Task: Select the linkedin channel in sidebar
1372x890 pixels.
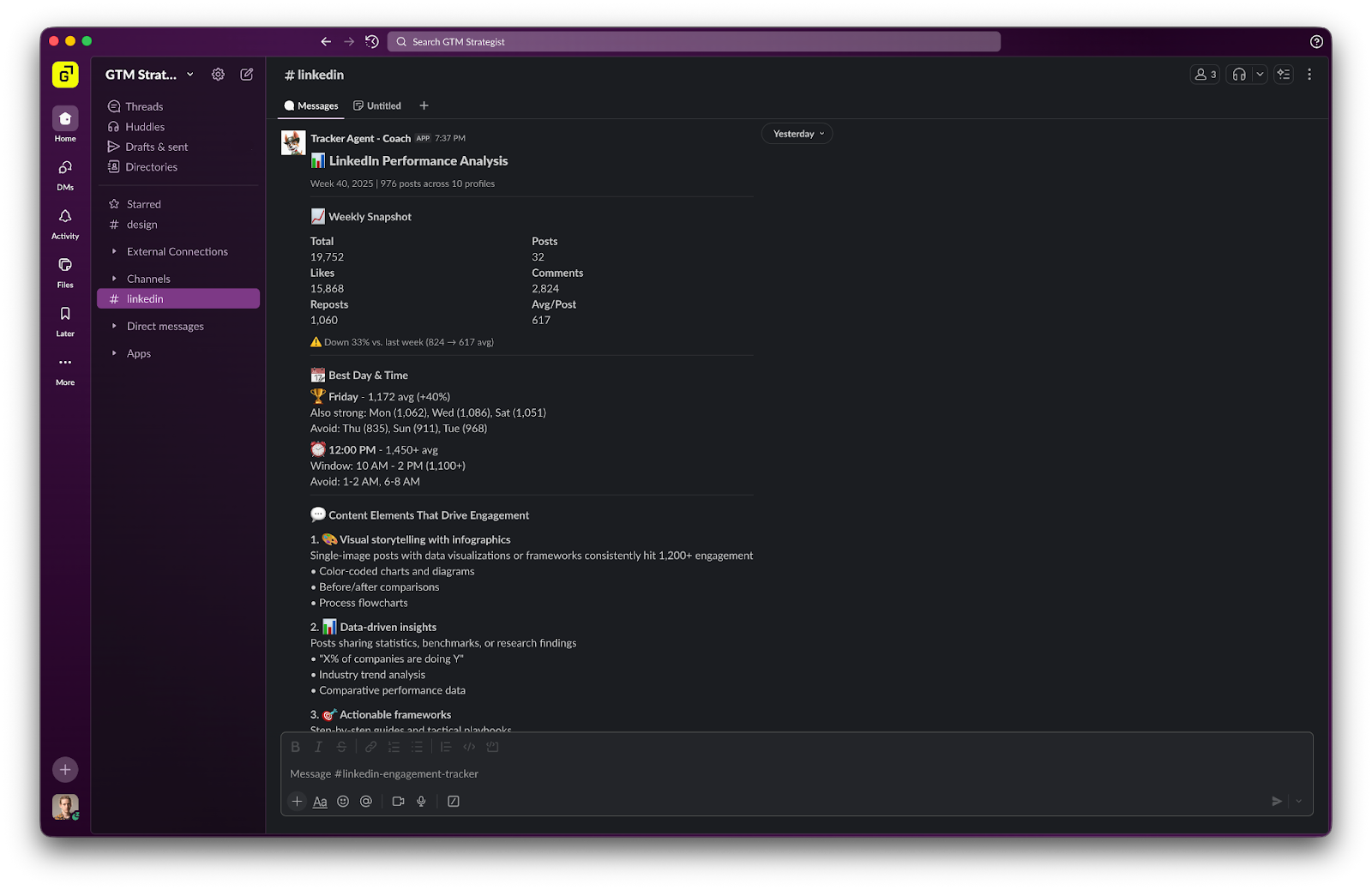Action: tap(178, 298)
